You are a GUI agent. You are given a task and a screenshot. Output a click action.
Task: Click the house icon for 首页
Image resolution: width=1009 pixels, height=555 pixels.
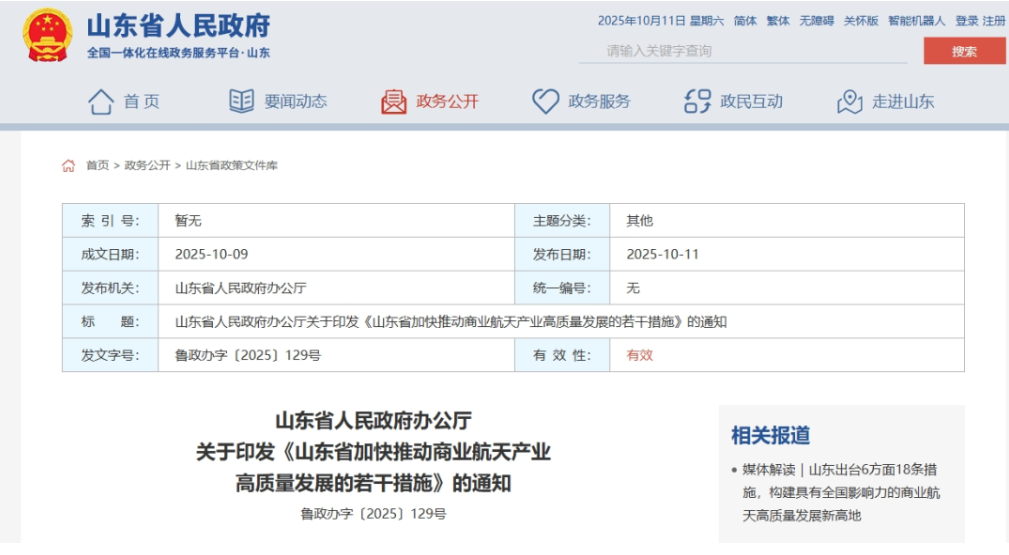tap(101, 101)
